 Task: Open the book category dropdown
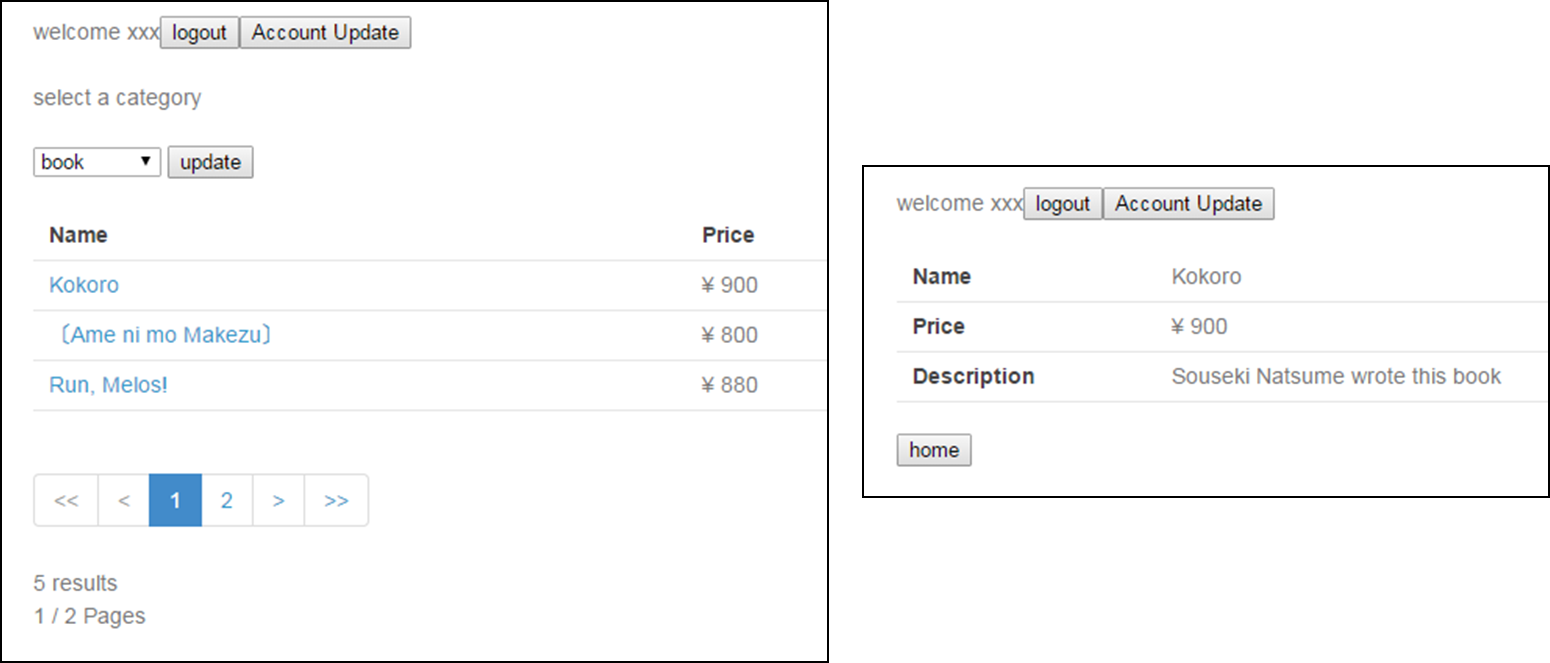coord(97,162)
